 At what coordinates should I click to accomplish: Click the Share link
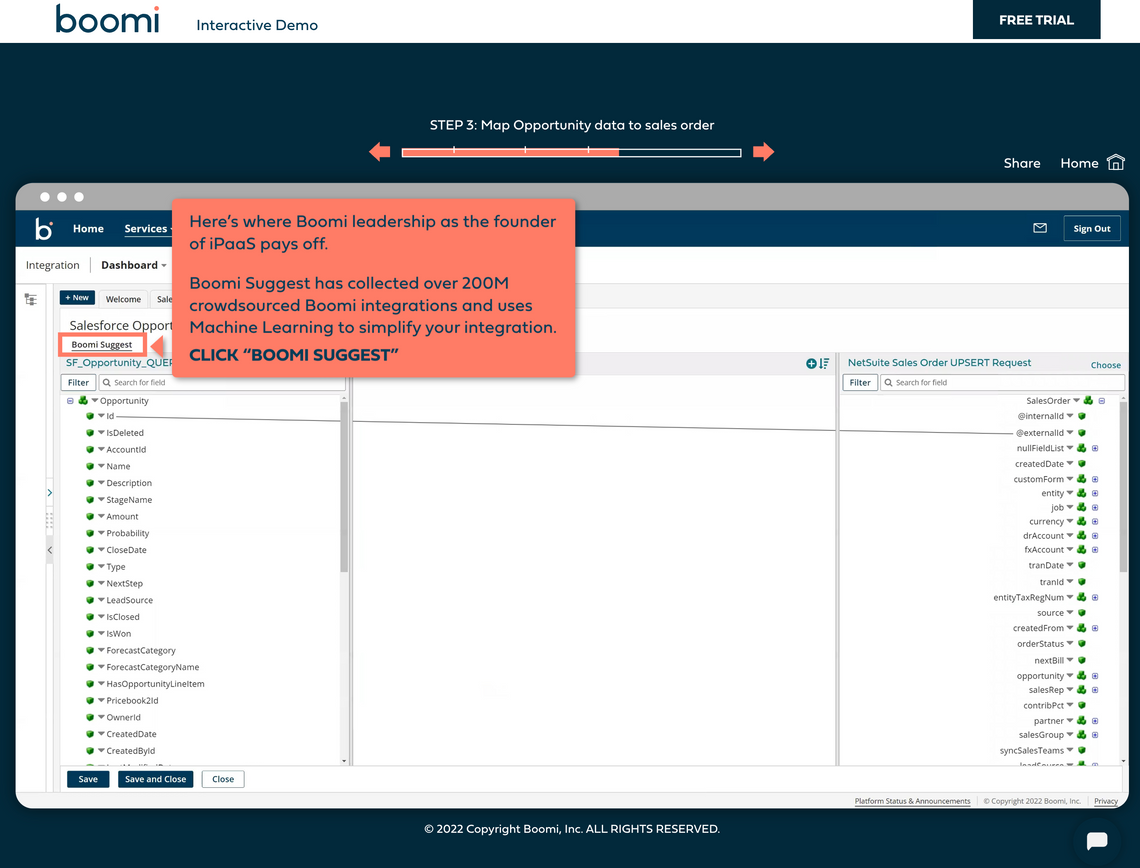click(x=1021, y=163)
